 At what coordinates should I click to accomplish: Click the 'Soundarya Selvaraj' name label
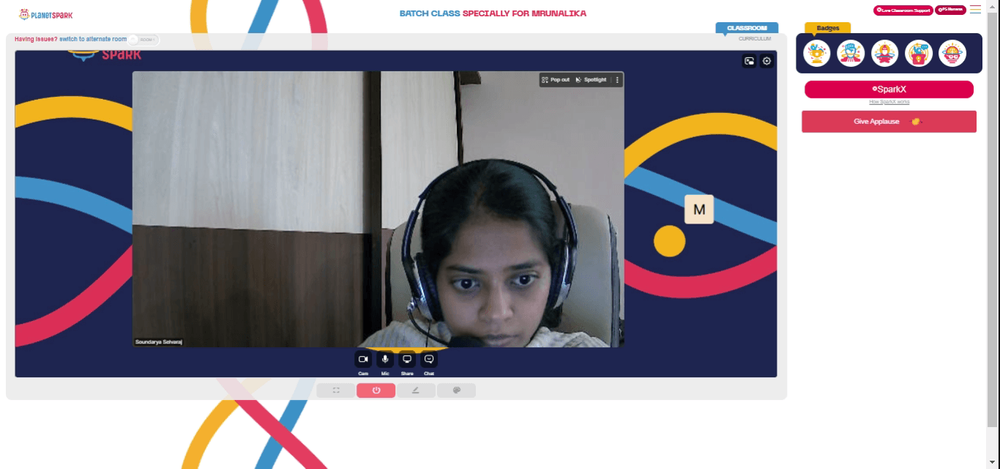coord(158,342)
